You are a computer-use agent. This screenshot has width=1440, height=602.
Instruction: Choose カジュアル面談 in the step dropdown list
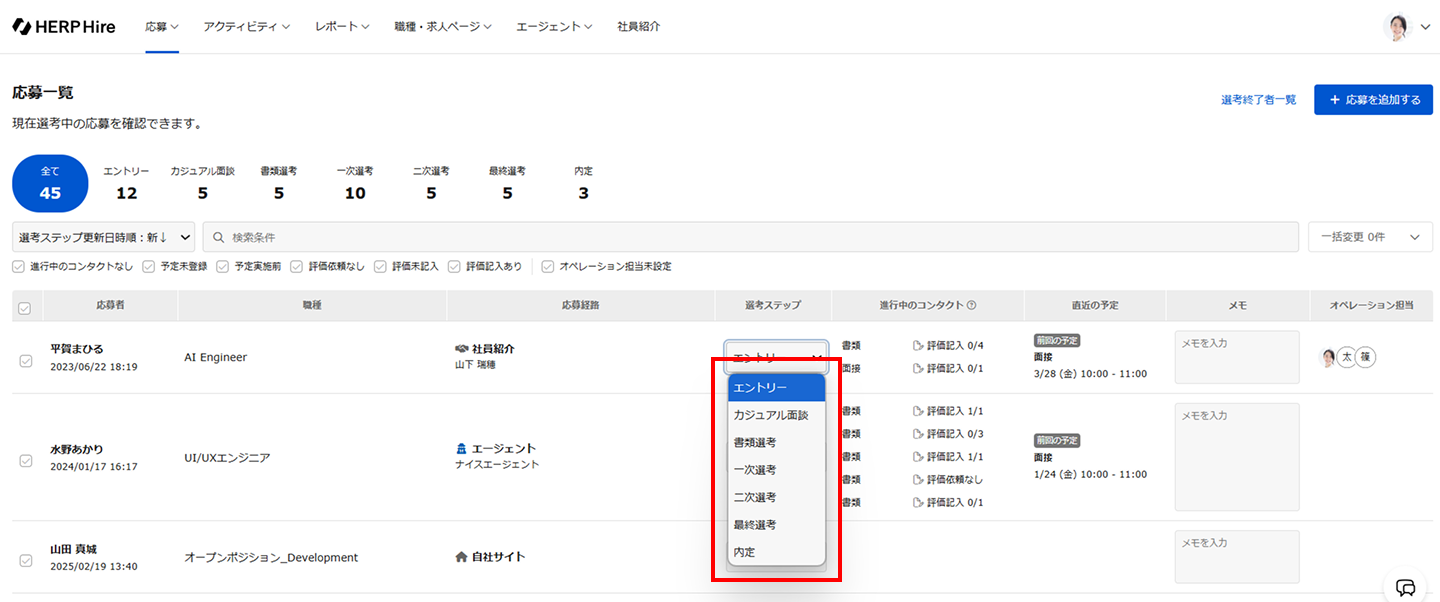(777, 414)
